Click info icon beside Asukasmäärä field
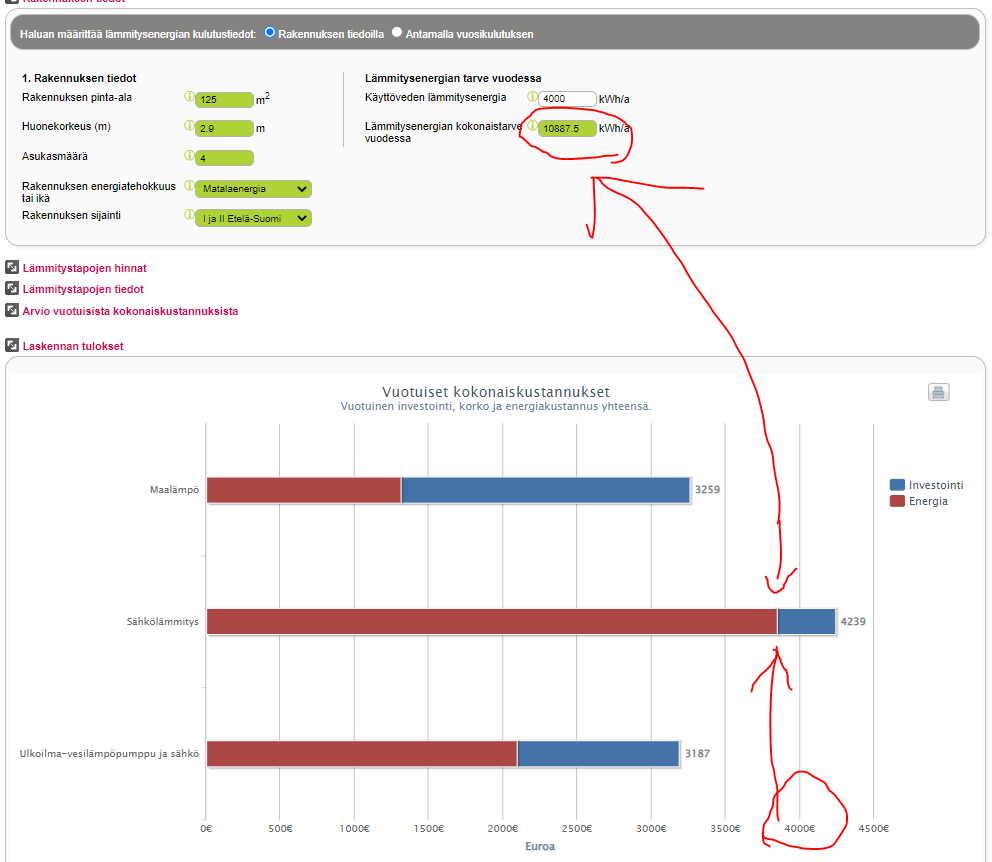 189,156
